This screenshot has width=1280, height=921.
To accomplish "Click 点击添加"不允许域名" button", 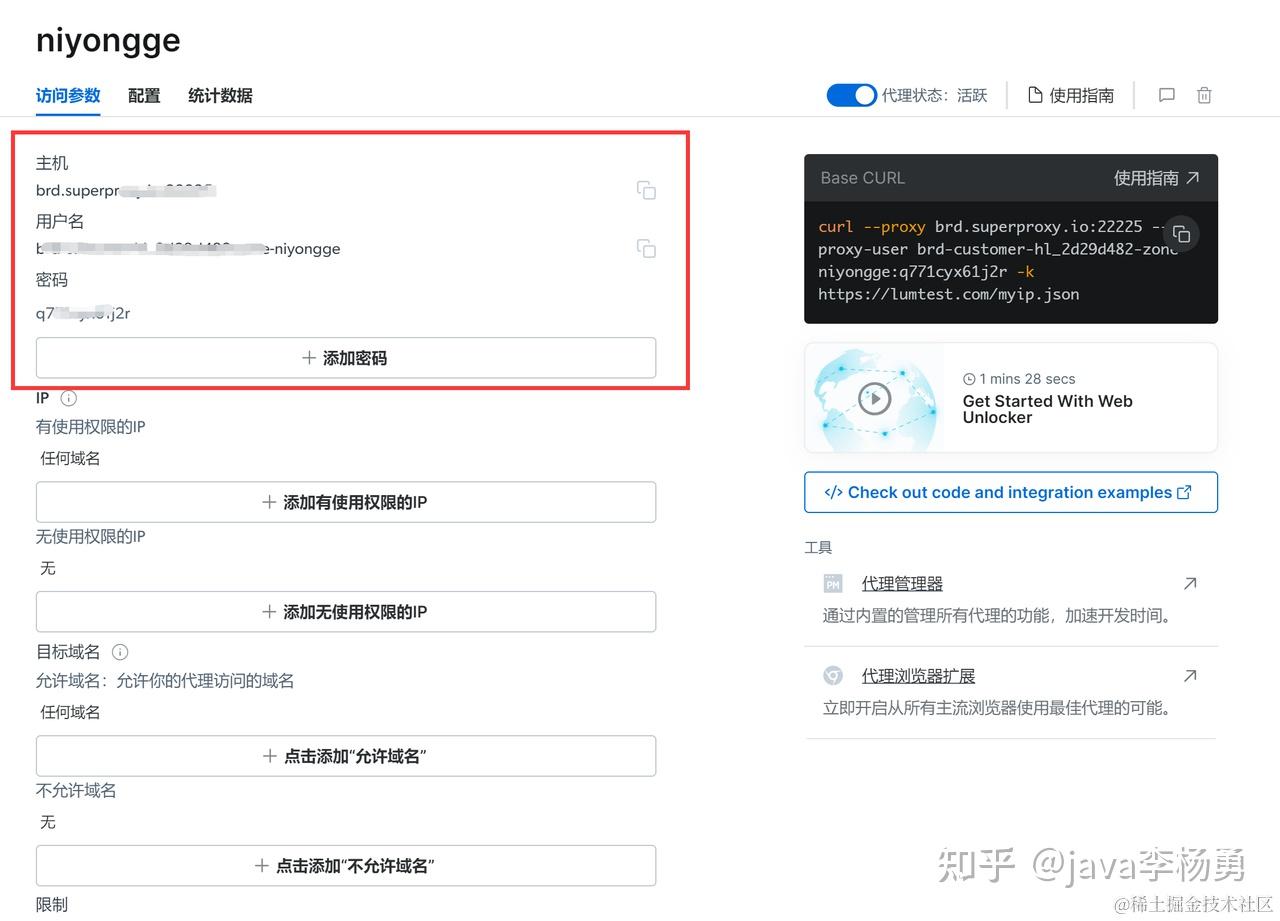I will 346,866.
